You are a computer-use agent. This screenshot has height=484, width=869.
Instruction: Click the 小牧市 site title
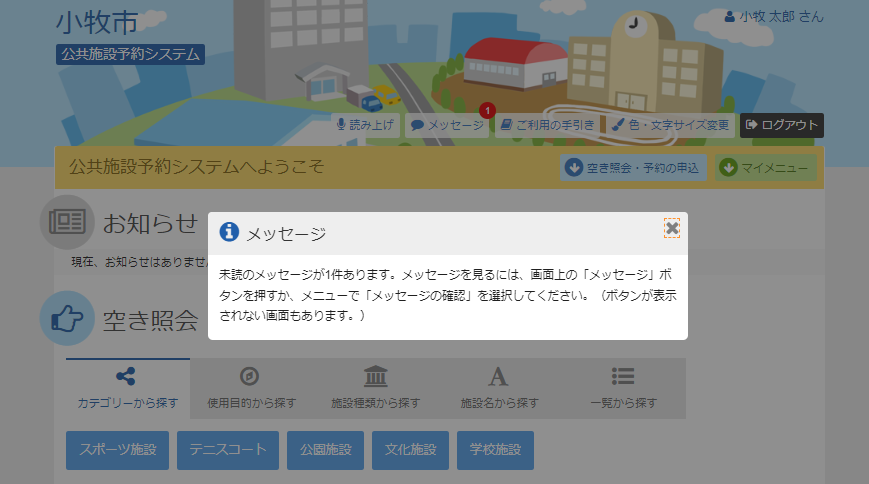(x=96, y=22)
